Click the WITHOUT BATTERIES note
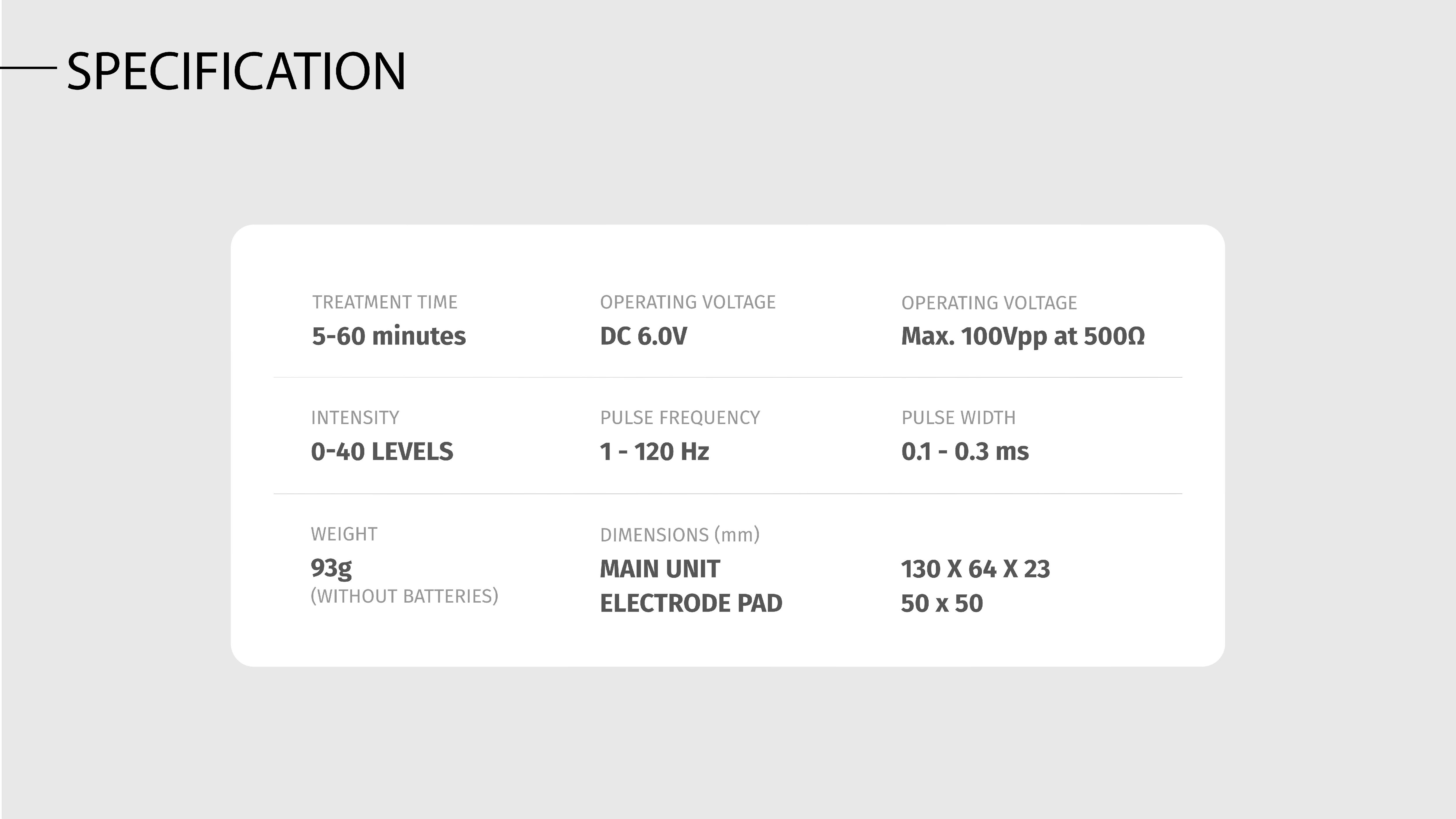The height and width of the screenshot is (819, 1456). click(405, 596)
